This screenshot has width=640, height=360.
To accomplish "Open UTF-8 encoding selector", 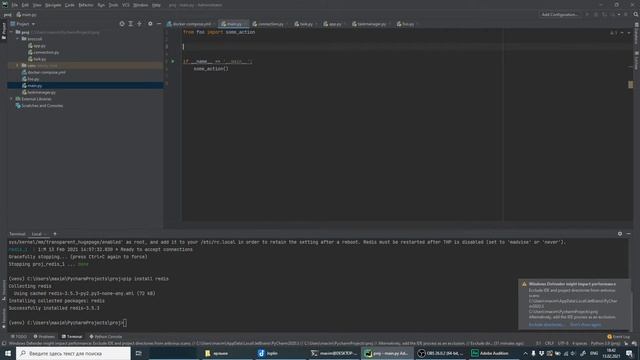I will 563,343.
